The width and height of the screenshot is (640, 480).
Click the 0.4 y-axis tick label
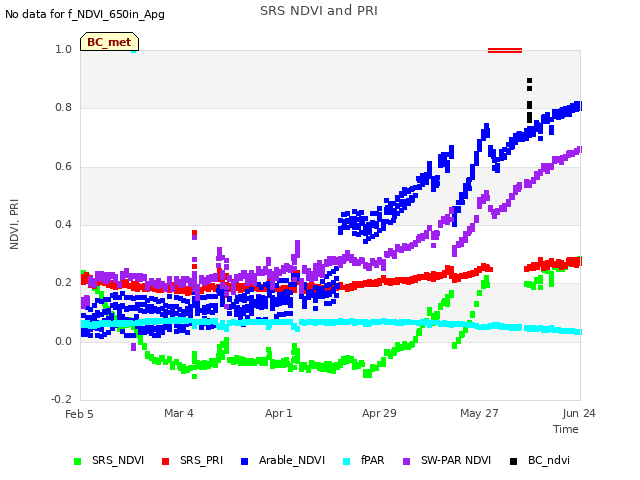(63, 224)
